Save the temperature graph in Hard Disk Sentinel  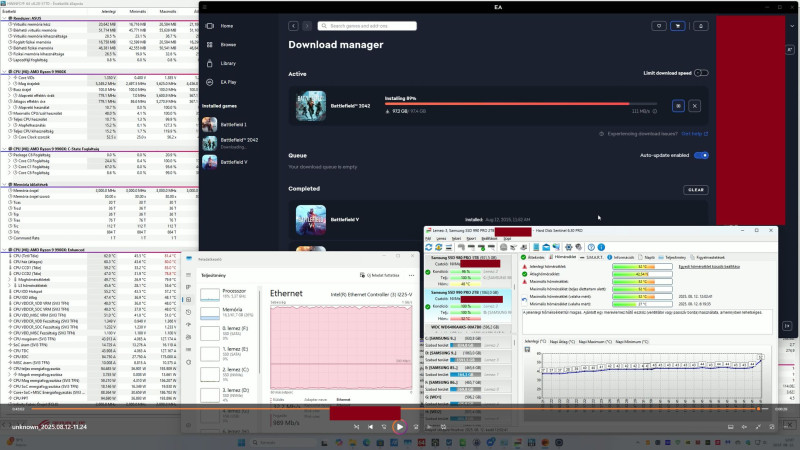pos(527,350)
